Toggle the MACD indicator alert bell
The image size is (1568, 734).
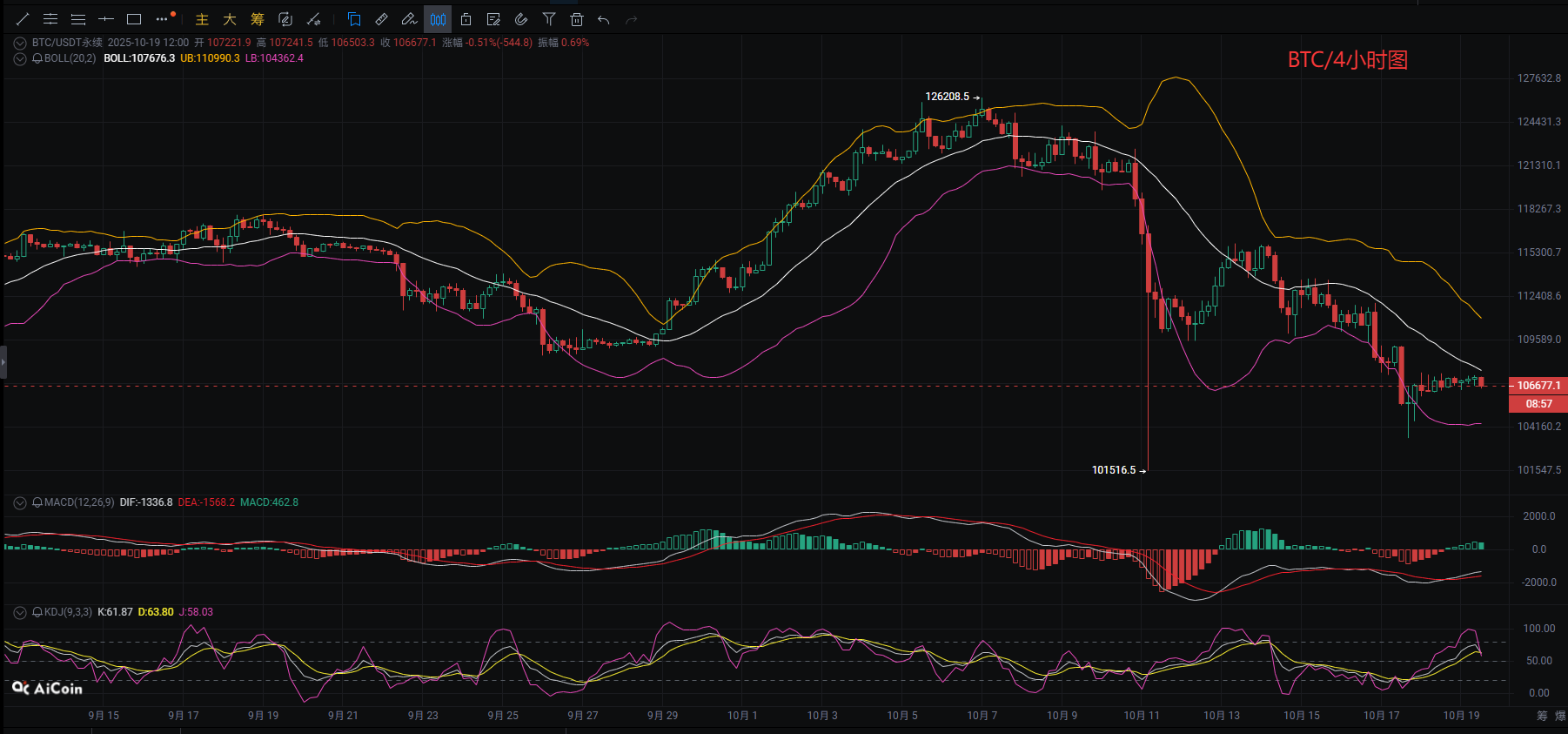(37, 502)
